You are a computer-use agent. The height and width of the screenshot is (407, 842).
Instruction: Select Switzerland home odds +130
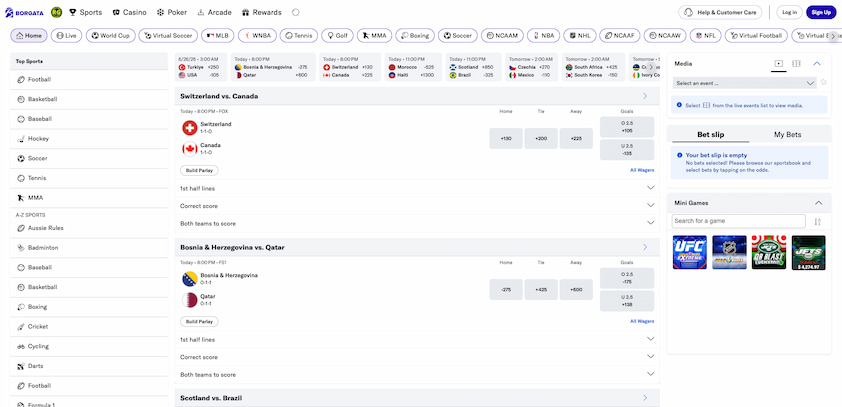506,139
